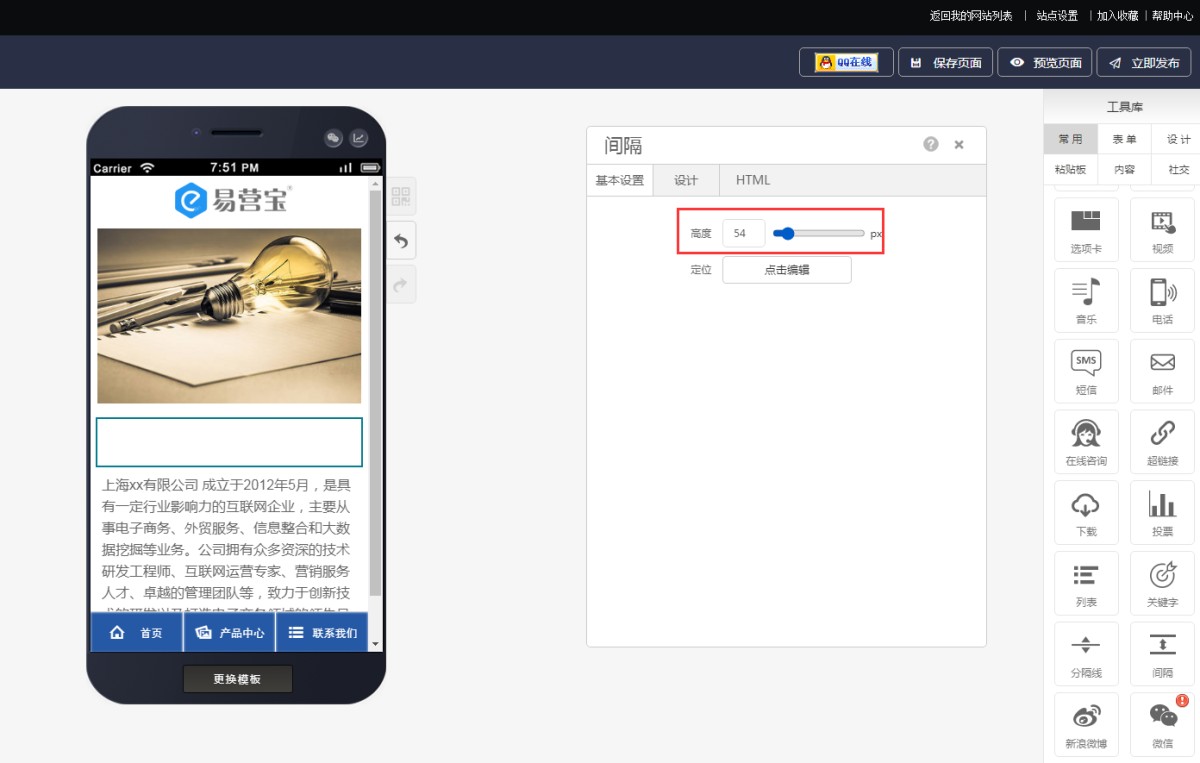Select the 粘贴板 toolbox tab
Viewport: 1200px width, 763px height.
point(1070,169)
